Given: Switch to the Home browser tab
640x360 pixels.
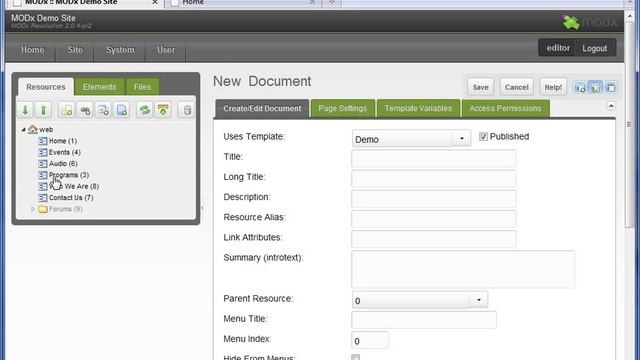Looking at the screenshot, I should point(245,2).
